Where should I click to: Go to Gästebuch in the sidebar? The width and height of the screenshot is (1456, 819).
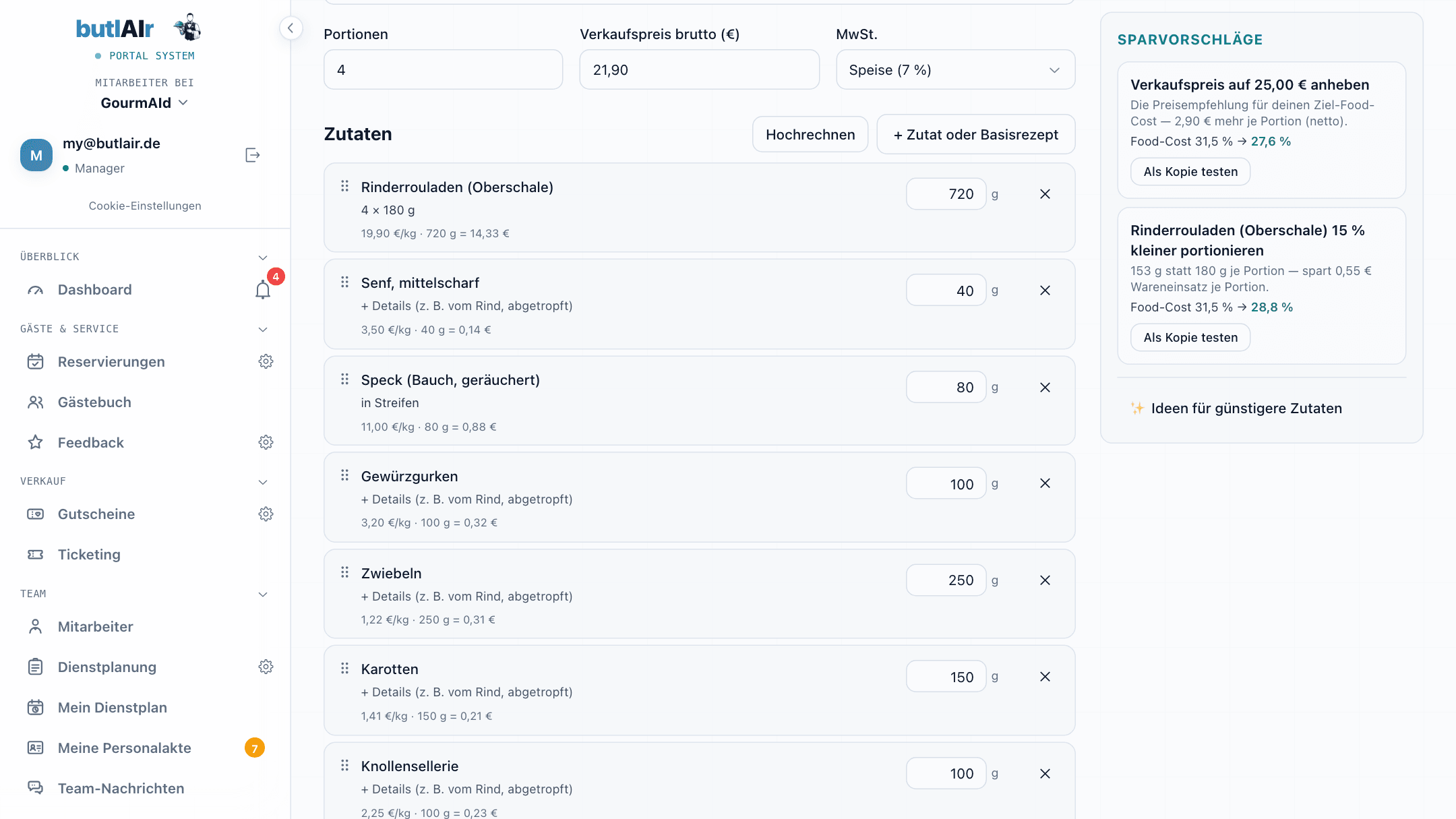point(94,402)
